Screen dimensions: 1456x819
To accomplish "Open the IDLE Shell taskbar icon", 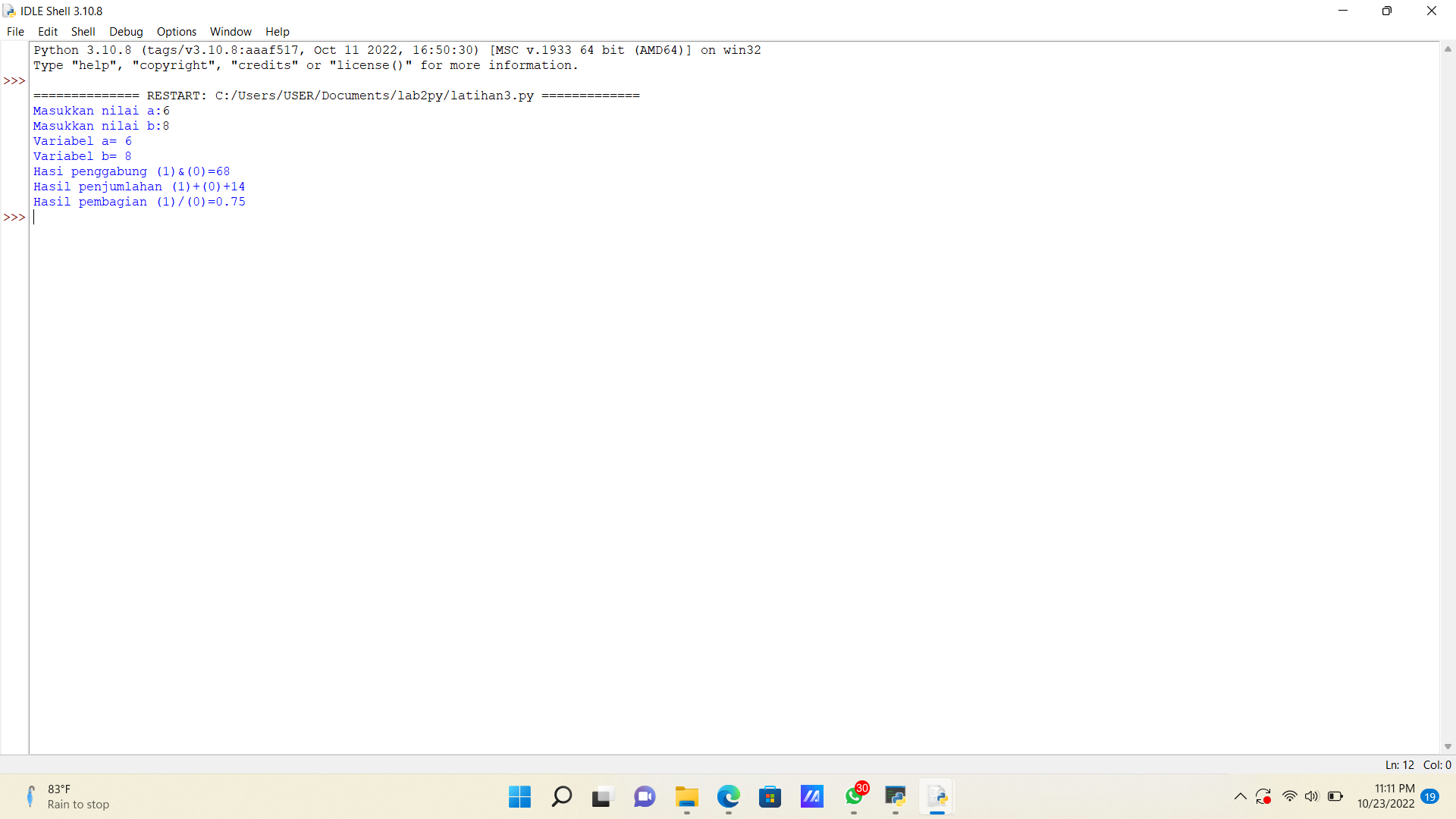I will click(x=937, y=796).
